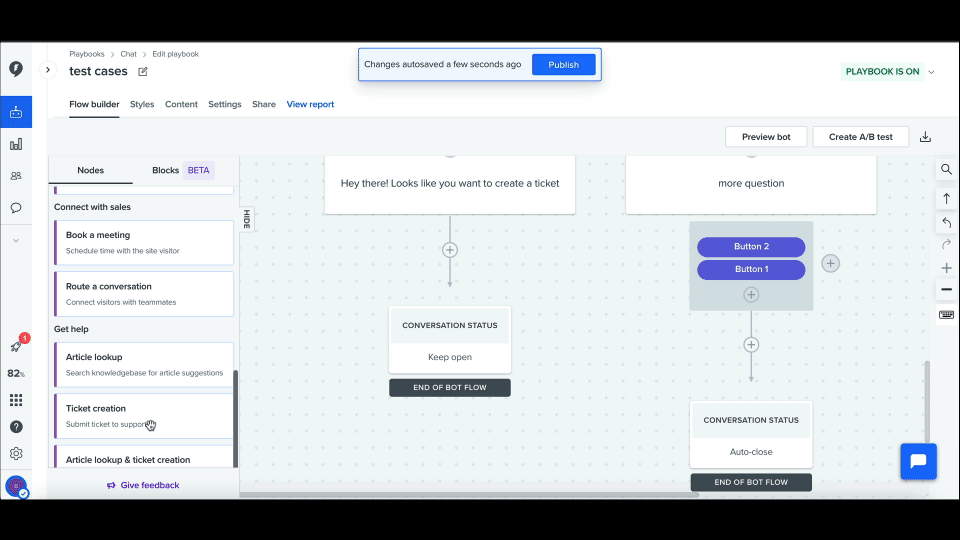The height and width of the screenshot is (540, 960).
Task: Zoom out with the minus toolbar icon
Action: click(x=946, y=290)
